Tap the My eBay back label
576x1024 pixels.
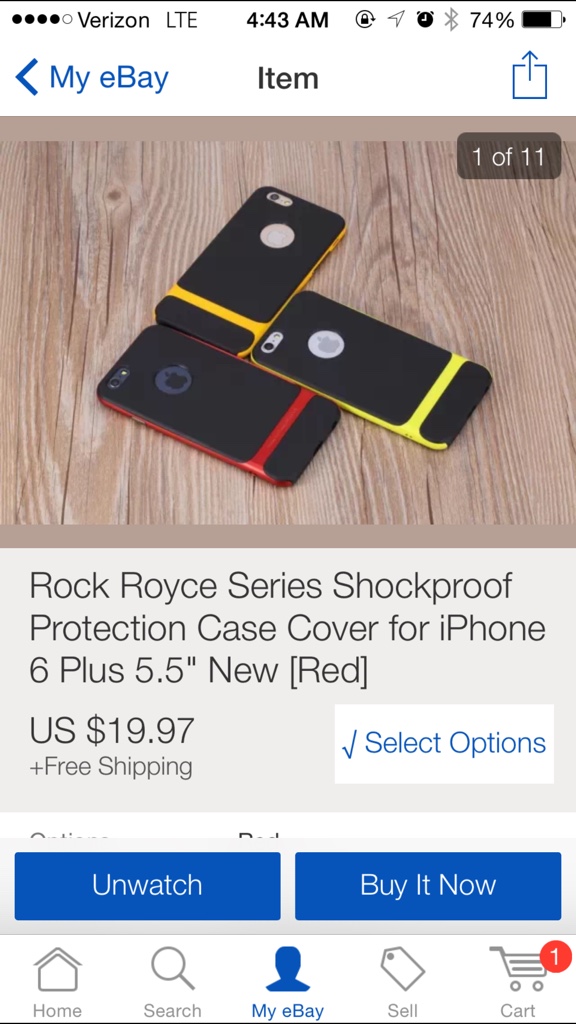[x=109, y=78]
